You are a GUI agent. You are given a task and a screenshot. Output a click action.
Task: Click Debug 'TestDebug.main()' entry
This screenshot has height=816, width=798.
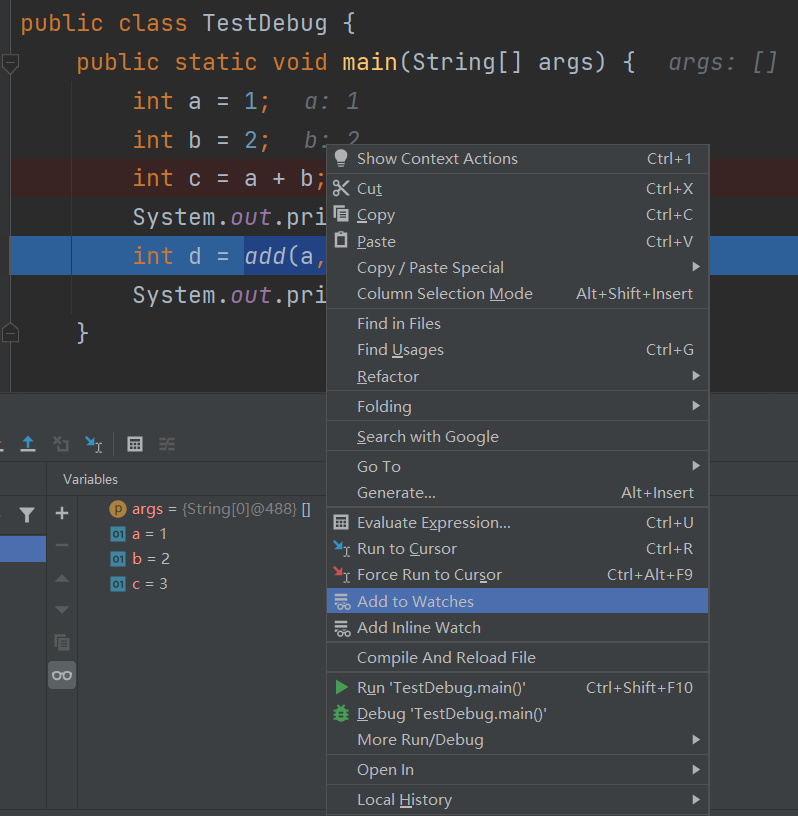click(x=452, y=714)
